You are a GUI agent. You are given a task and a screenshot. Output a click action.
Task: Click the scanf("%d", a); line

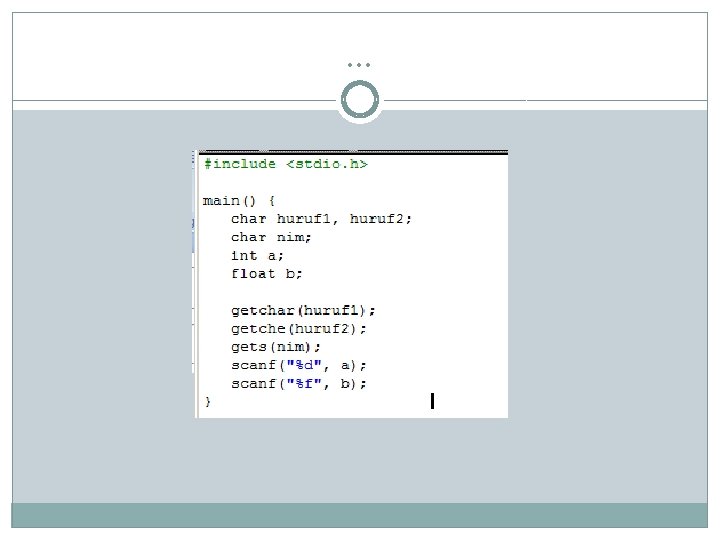tap(298, 366)
